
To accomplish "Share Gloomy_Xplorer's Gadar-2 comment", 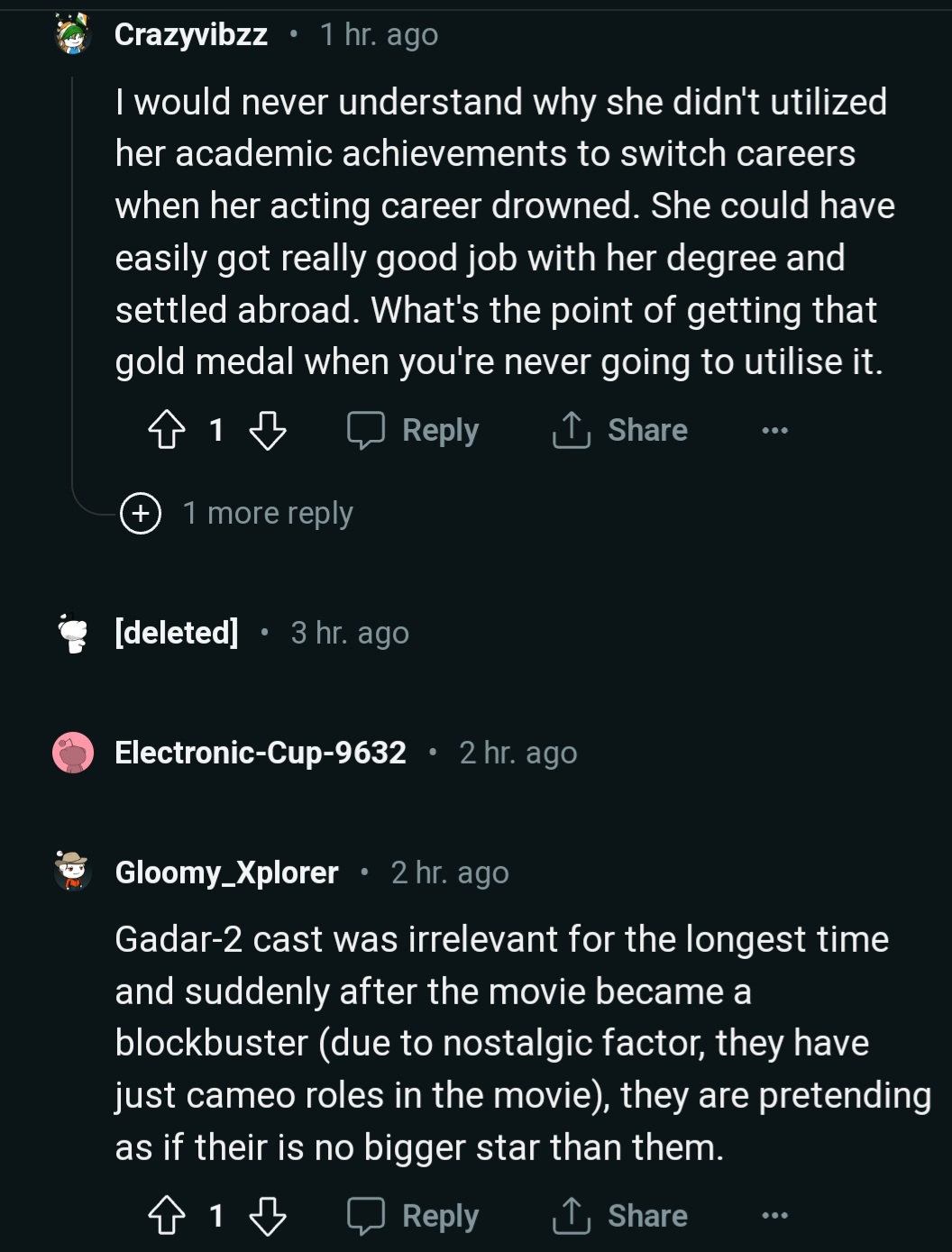I will click(620, 1216).
